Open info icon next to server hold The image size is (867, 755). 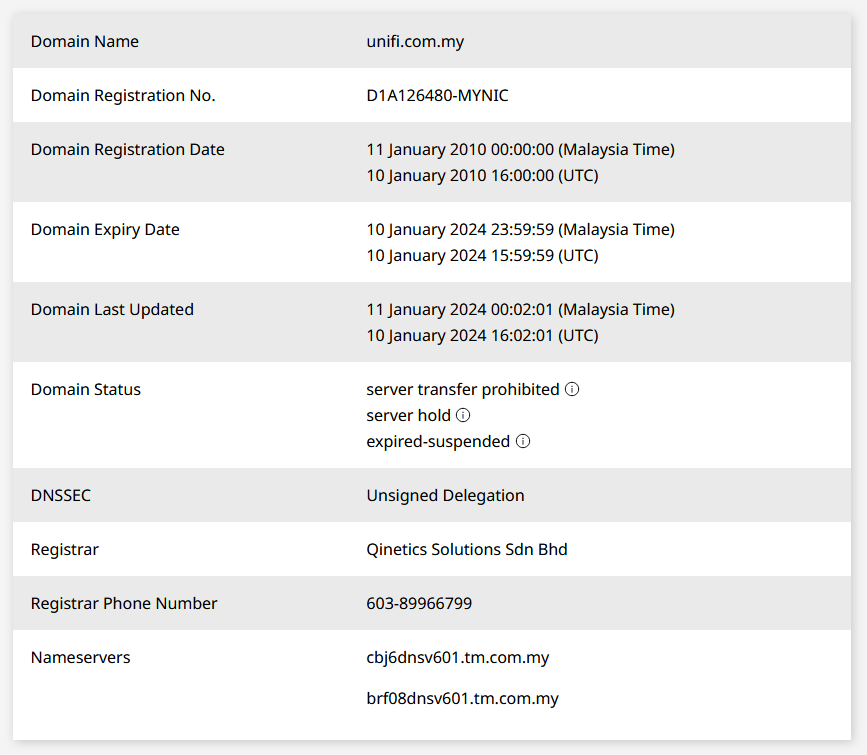click(463, 415)
